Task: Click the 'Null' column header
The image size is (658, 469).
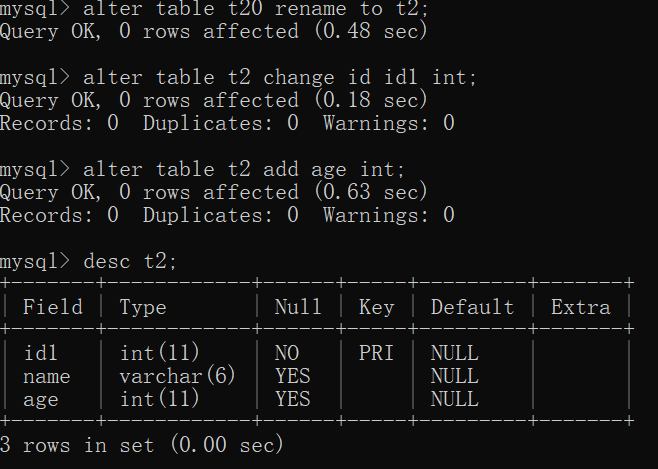Action: (x=298, y=307)
